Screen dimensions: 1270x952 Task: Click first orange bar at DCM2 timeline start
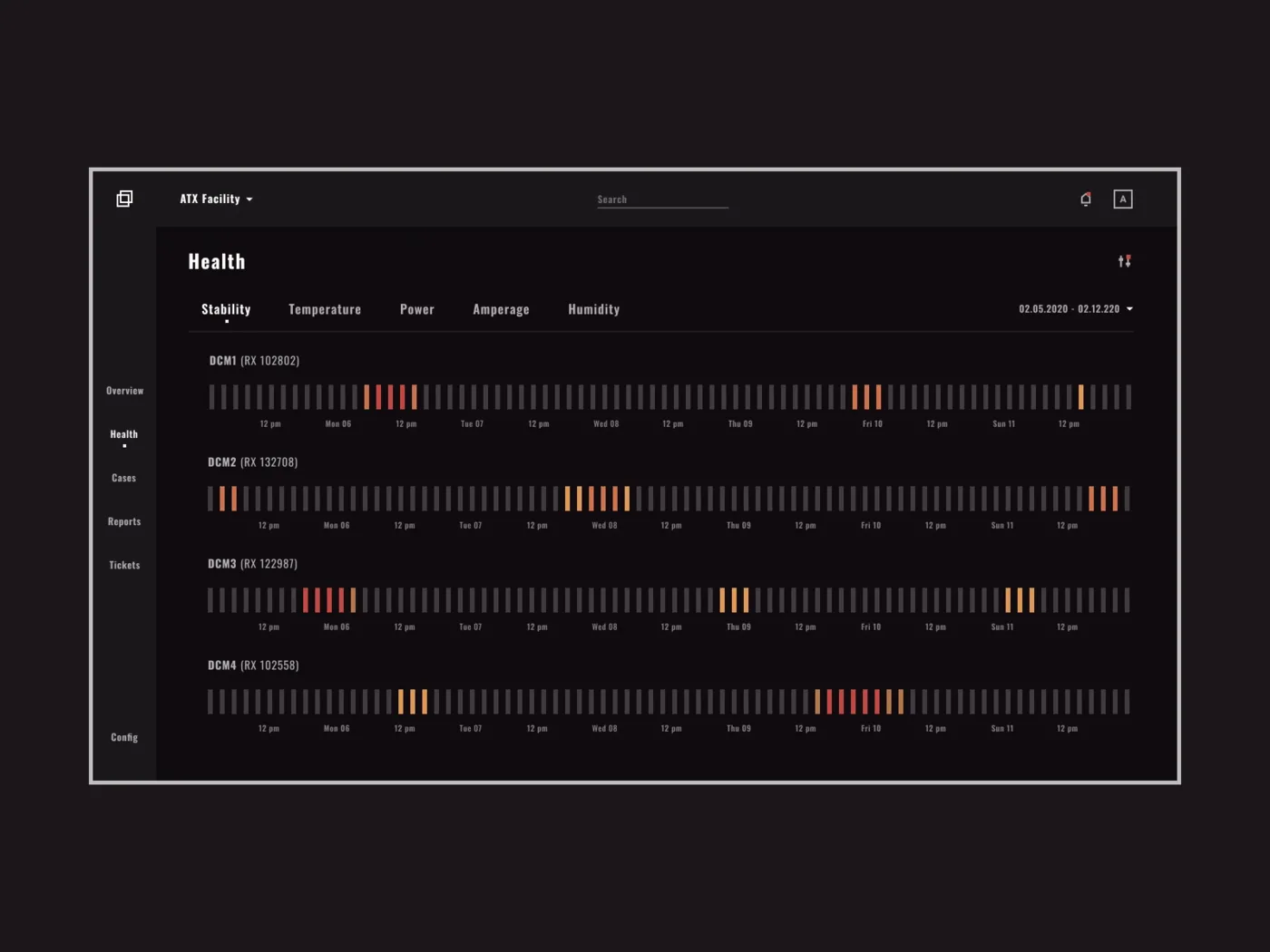222,499
